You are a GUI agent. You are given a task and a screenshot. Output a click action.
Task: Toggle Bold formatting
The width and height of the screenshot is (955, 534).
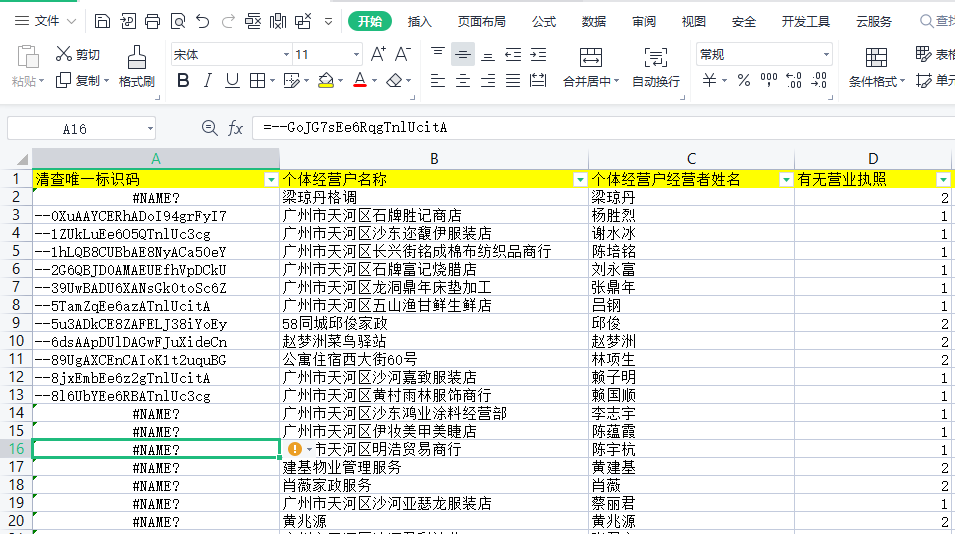[x=183, y=80]
